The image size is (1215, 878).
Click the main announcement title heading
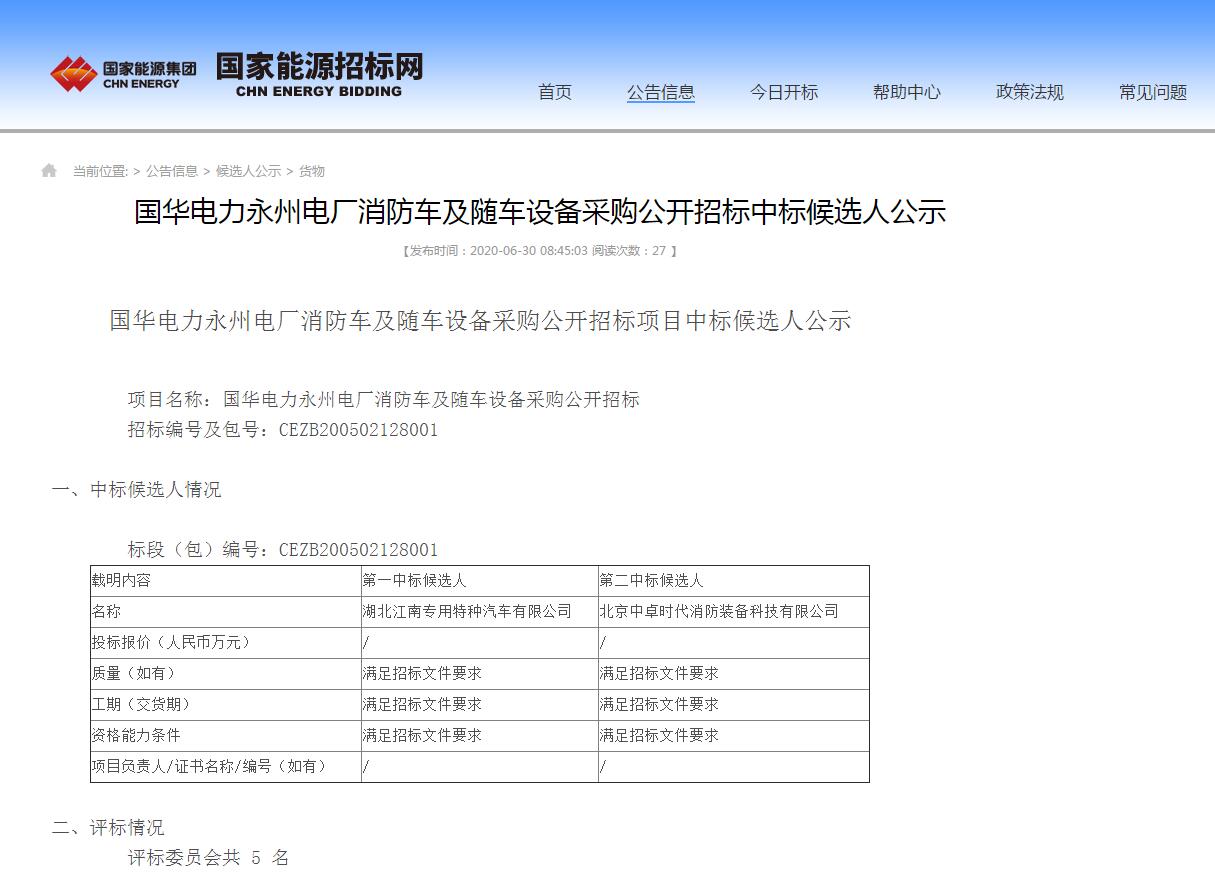[x=540, y=212]
